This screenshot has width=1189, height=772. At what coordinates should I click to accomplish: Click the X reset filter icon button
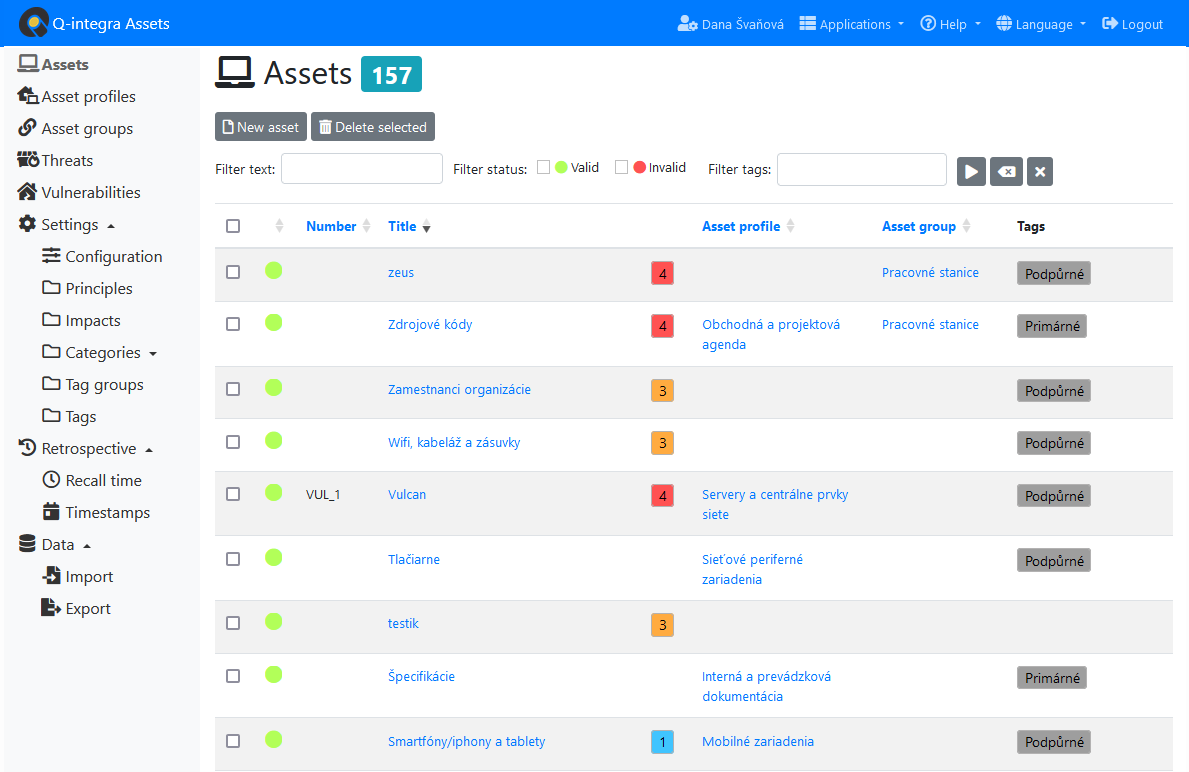point(1040,171)
